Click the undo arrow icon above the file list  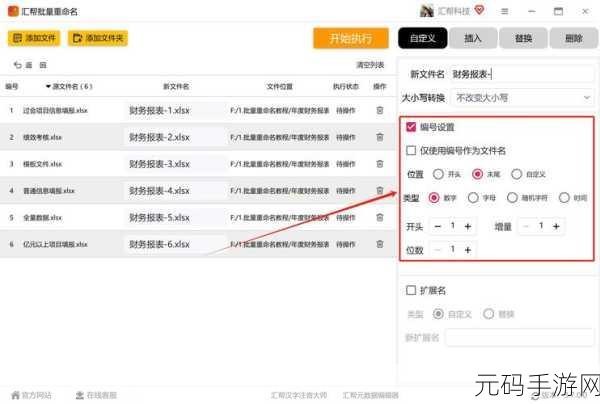pyautogui.click(x=18, y=65)
